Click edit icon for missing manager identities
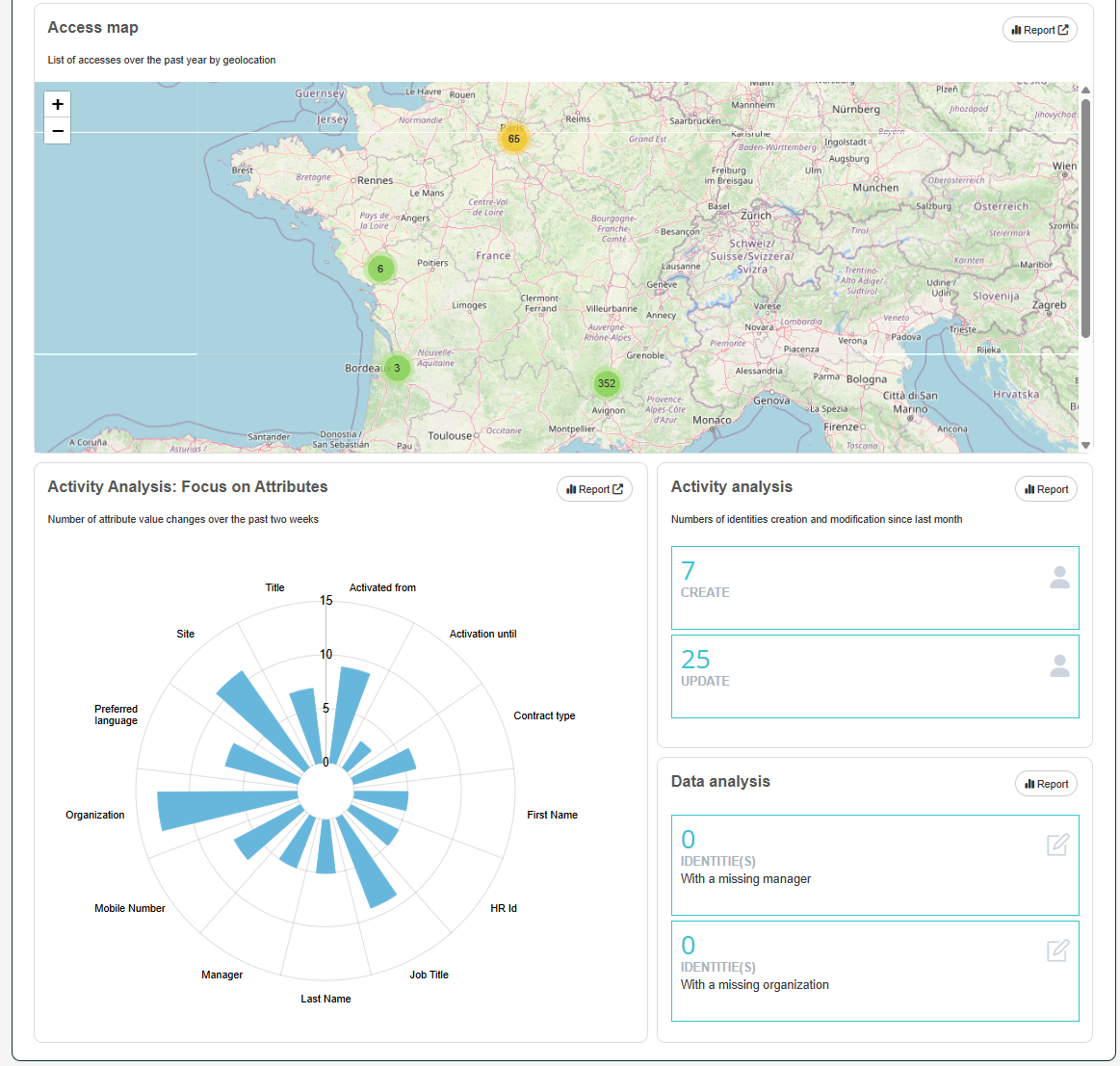 (1057, 845)
